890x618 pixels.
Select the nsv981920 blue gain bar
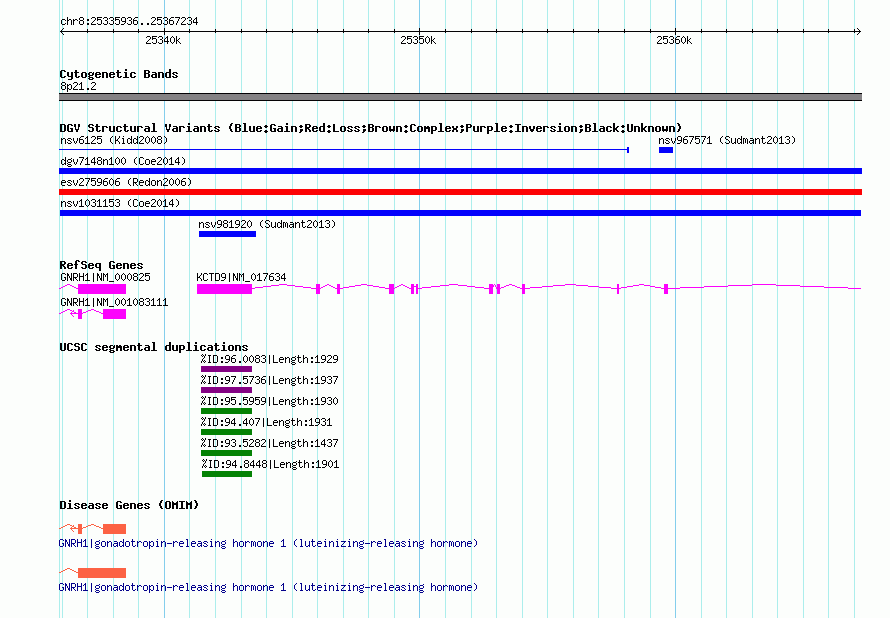[x=227, y=234]
